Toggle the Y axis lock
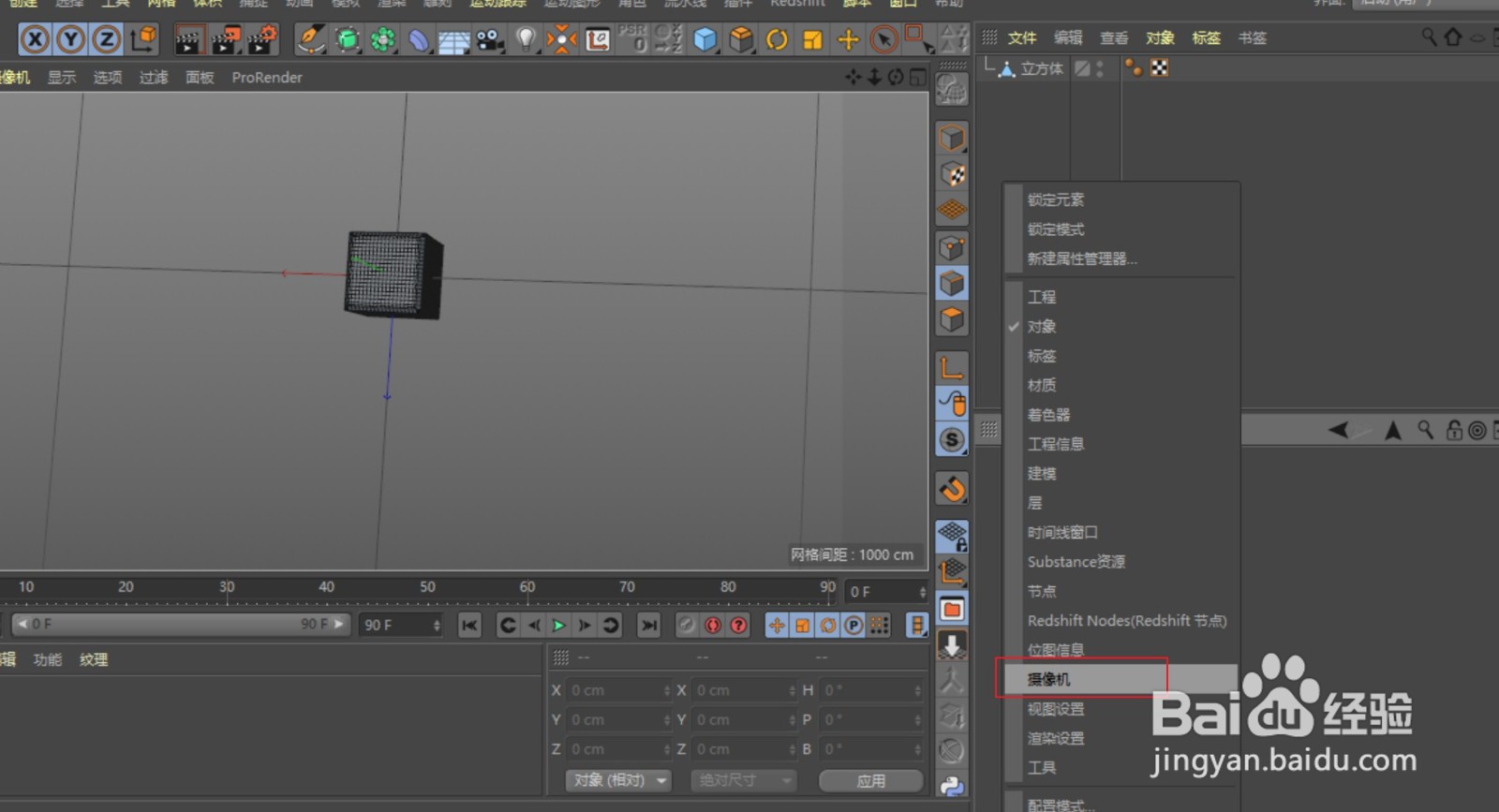Image resolution: width=1499 pixels, height=812 pixels. (x=70, y=39)
